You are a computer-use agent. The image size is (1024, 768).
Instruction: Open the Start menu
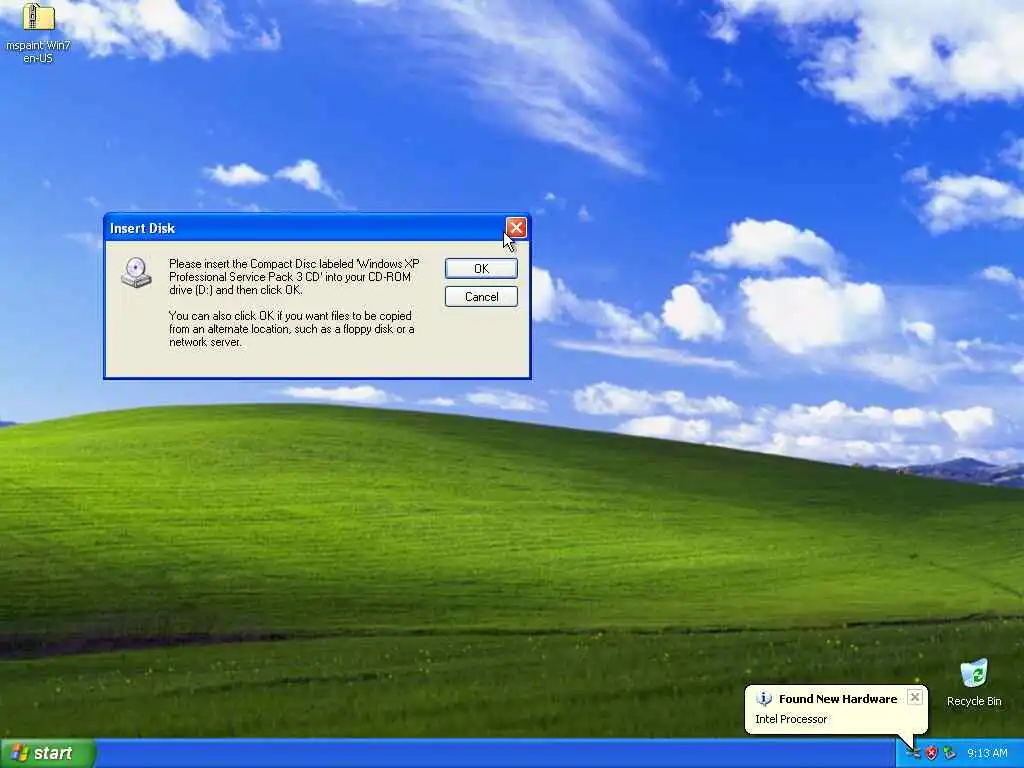click(48, 753)
